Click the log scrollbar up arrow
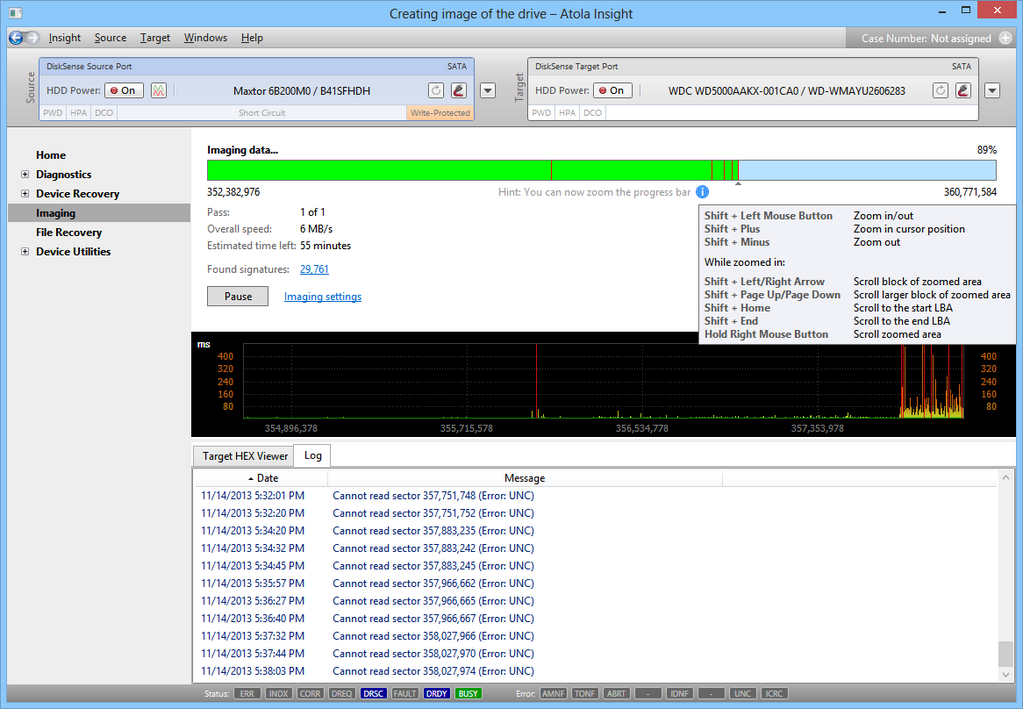The height and width of the screenshot is (709, 1023). (1005, 478)
